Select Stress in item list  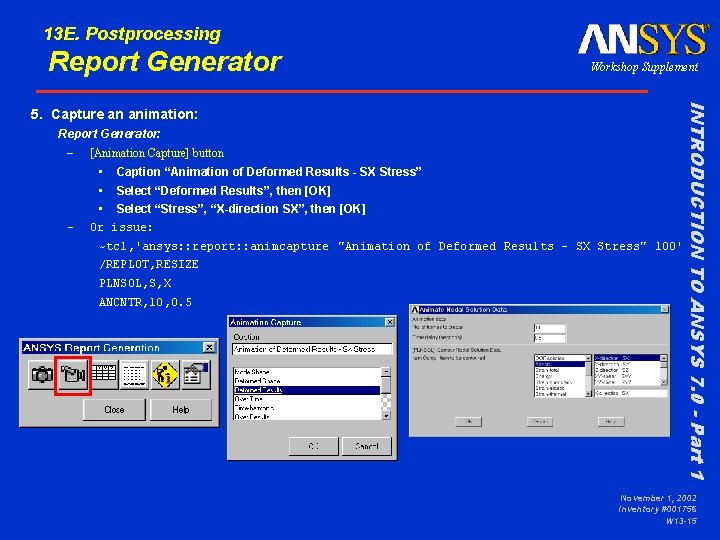point(560,364)
